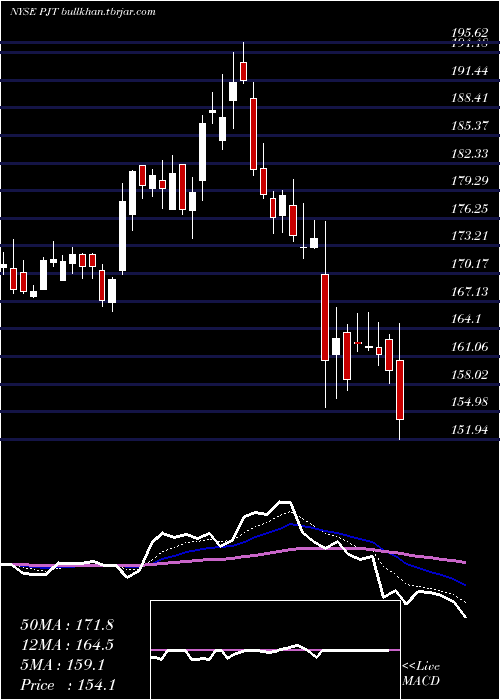Click the 50MA : 171.8 value
Screen dimensions: 500x700
click(x=67, y=625)
